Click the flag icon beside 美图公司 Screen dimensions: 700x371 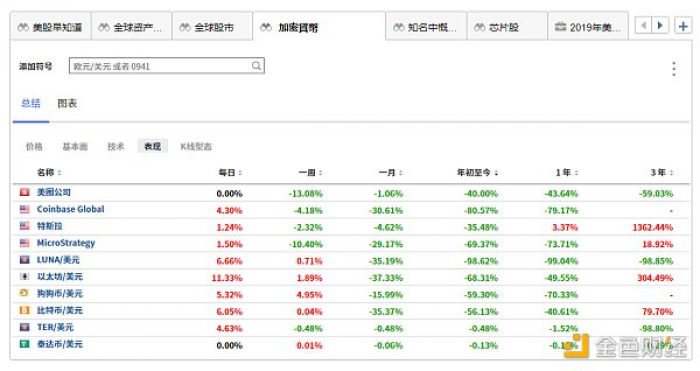(25, 192)
